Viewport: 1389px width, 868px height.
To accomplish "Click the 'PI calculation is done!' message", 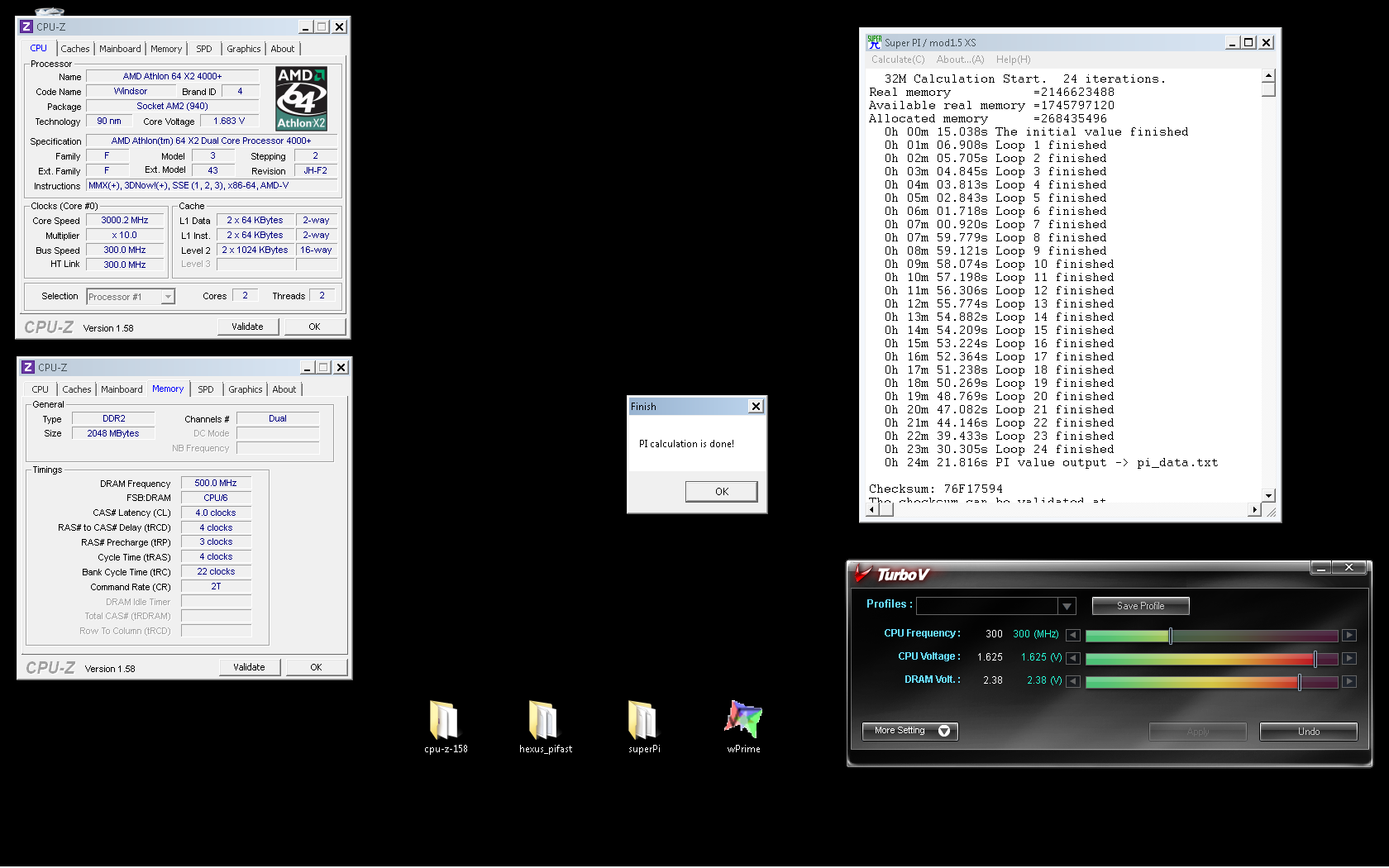I will [x=686, y=444].
